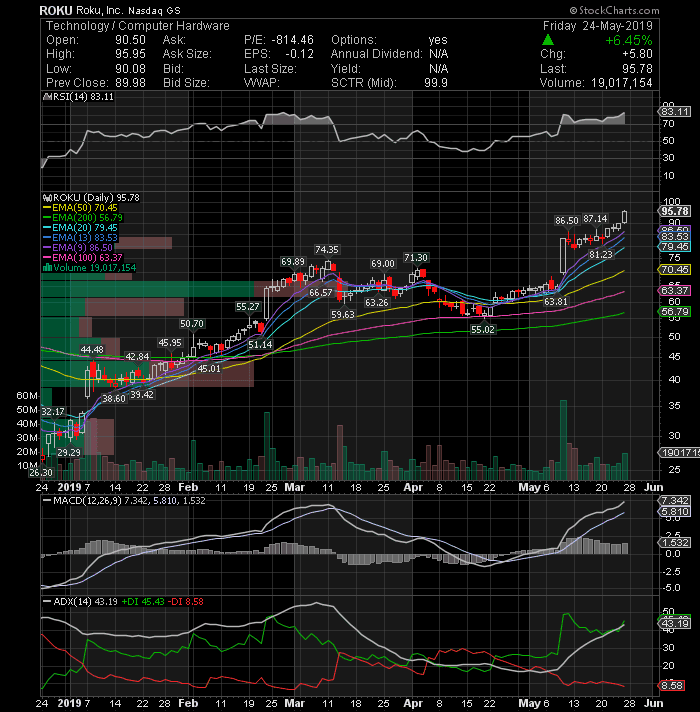
Task: Select the Last value 95.78 in header
Action: tap(637, 69)
